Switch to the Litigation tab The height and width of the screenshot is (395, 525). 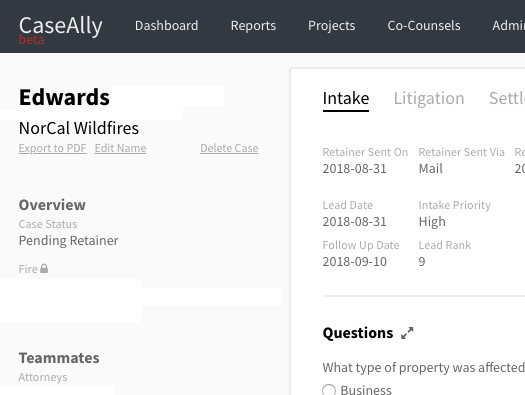click(x=429, y=98)
